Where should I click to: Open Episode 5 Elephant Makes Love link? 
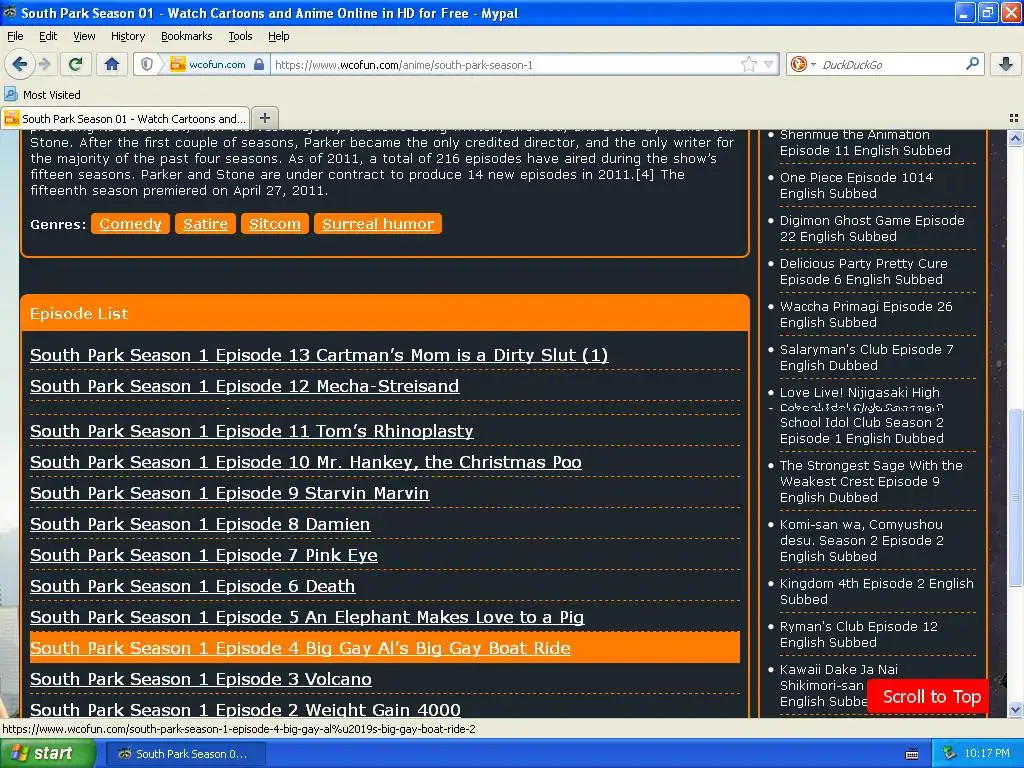point(307,617)
